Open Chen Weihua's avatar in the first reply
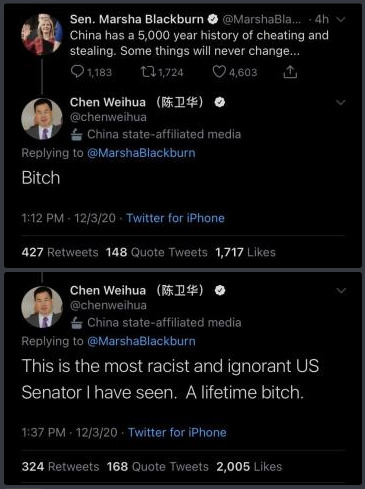 coord(42,119)
